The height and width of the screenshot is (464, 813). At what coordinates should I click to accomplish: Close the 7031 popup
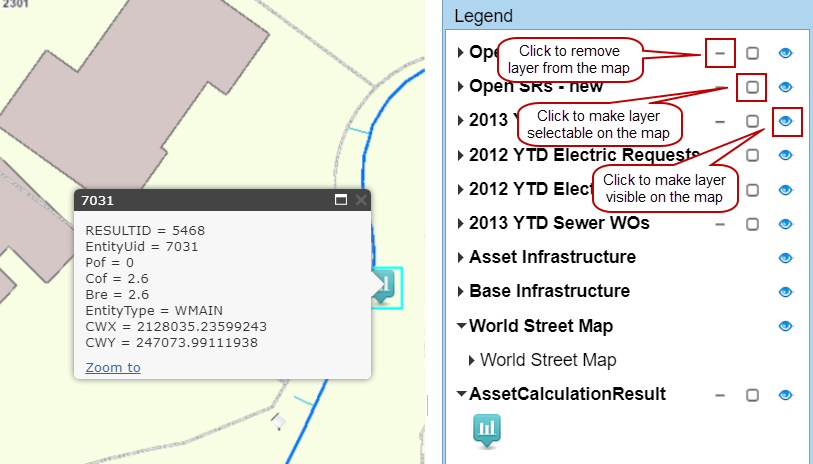tap(361, 200)
